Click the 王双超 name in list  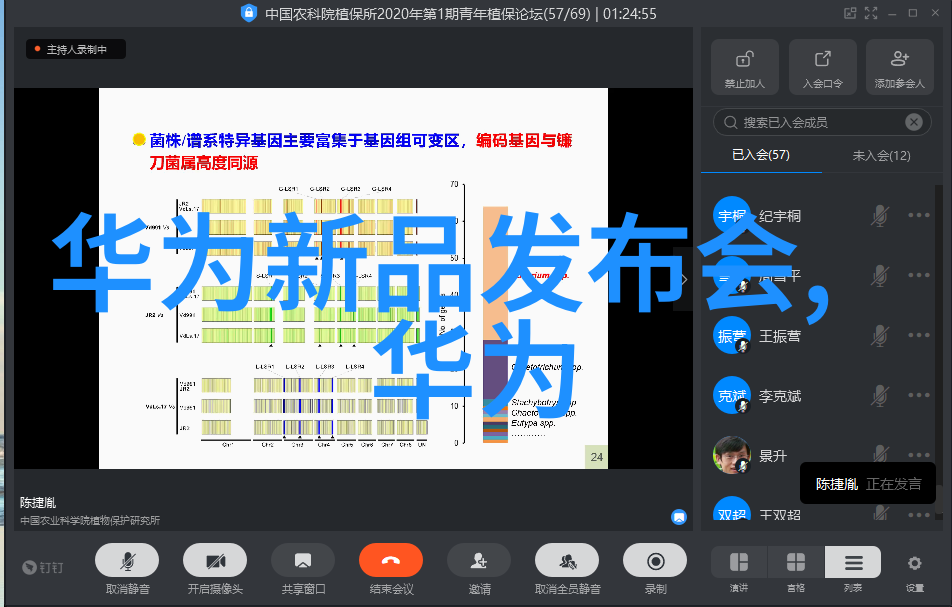click(x=780, y=515)
